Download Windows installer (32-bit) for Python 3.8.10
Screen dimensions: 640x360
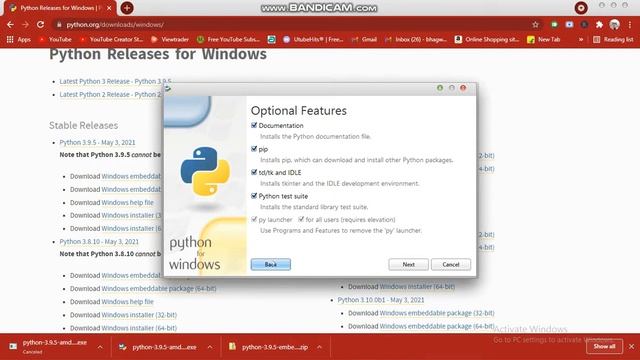(x=139, y=315)
